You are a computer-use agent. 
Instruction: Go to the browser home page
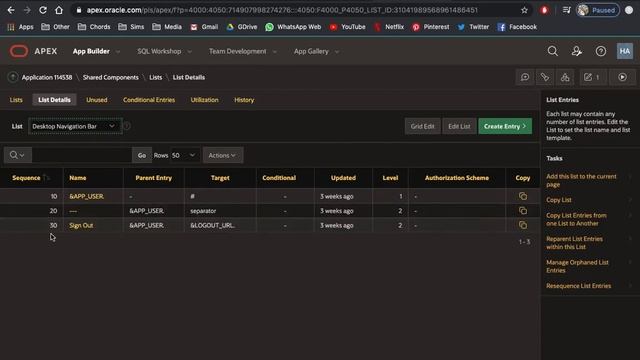[59, 10]
